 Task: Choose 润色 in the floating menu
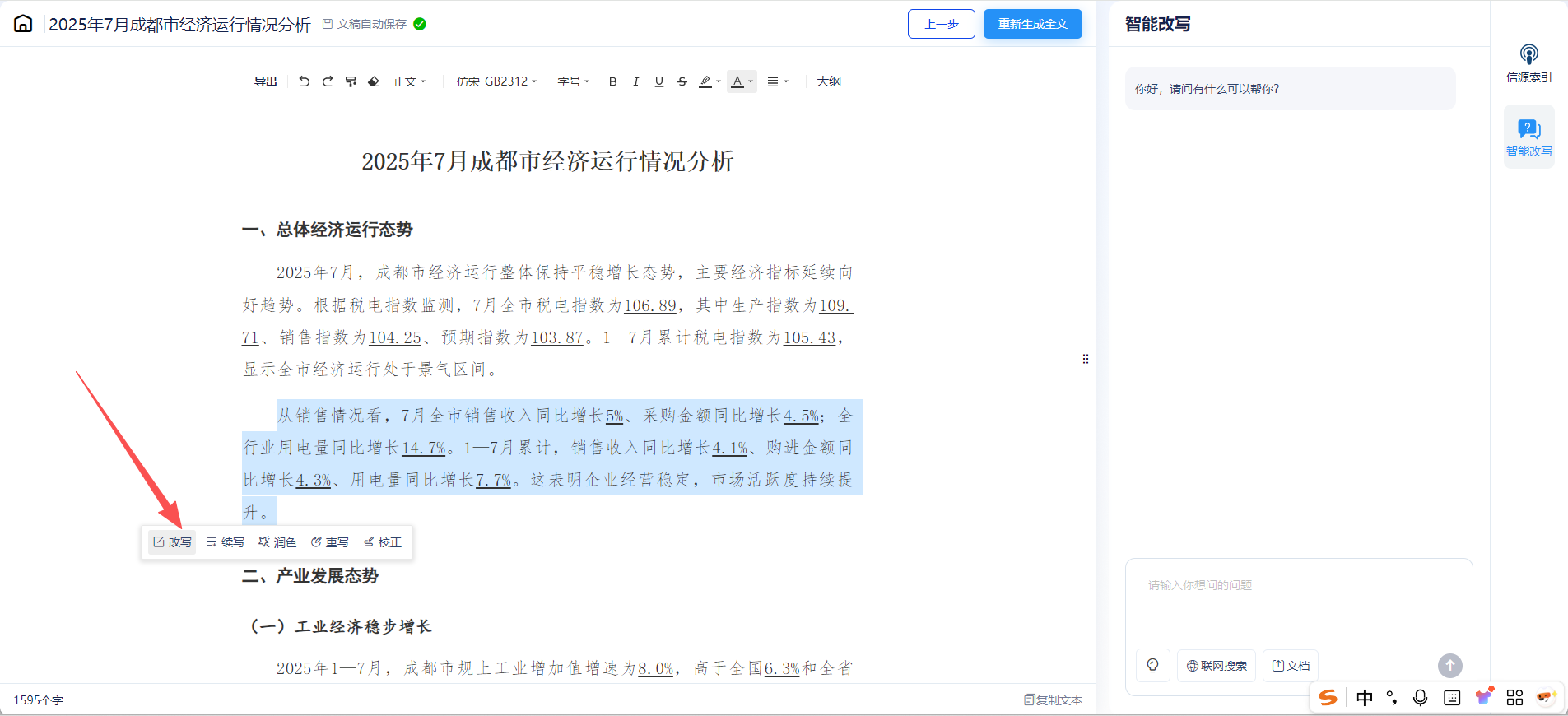pos(277,542)
